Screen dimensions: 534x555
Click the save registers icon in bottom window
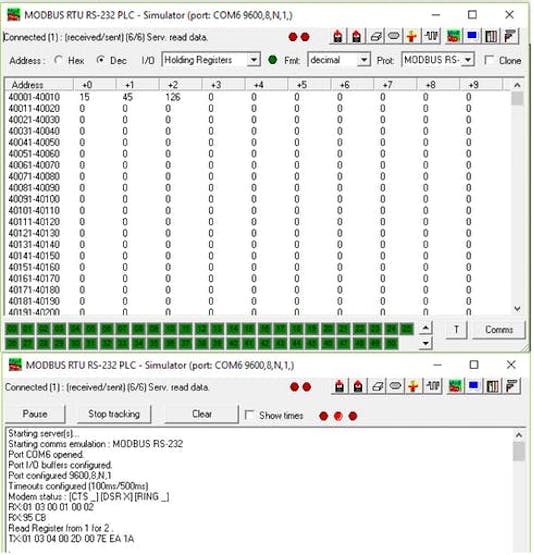pyautogui.click(x=358, y=387)
